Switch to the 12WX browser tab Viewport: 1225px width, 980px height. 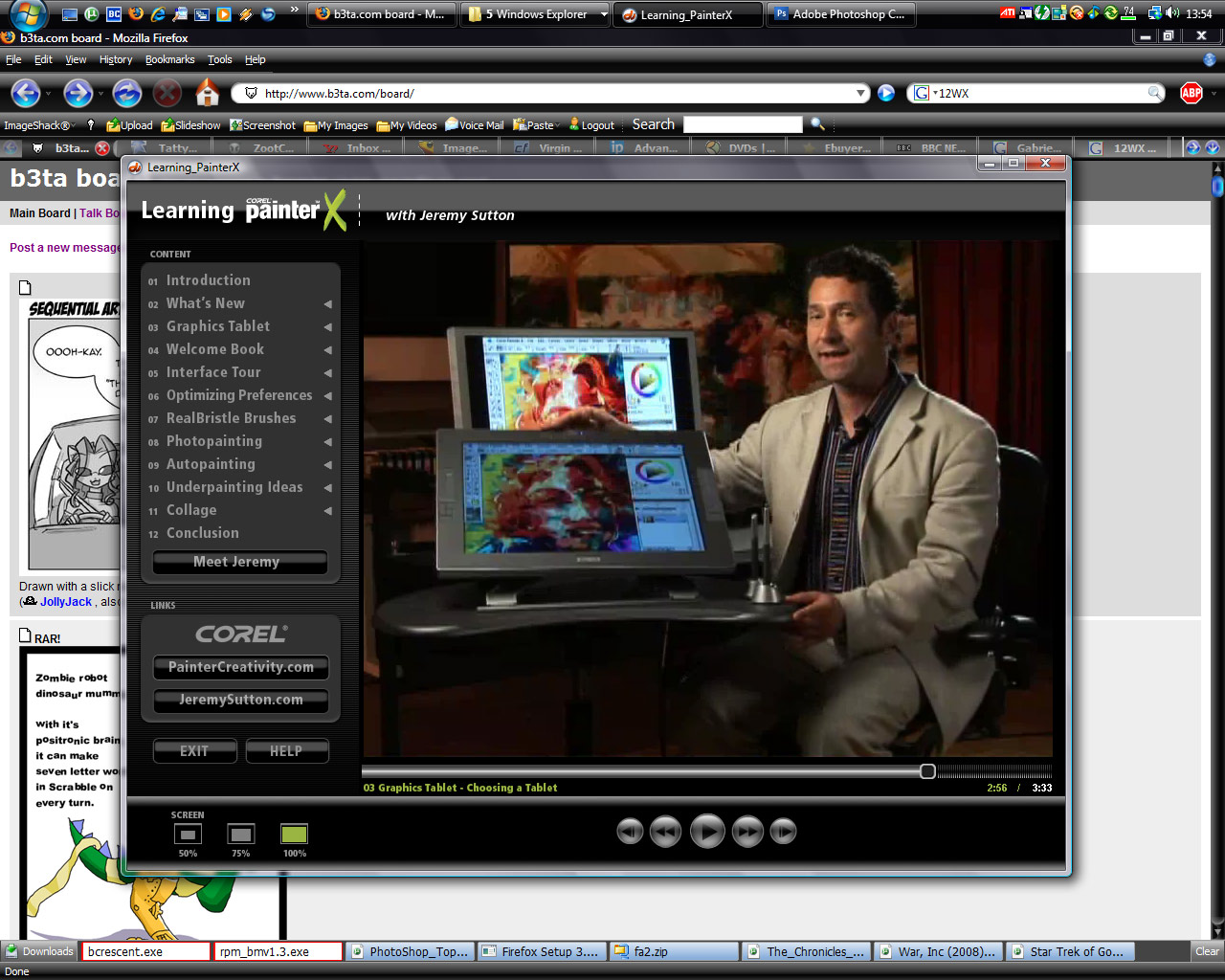coord(1125,148)
